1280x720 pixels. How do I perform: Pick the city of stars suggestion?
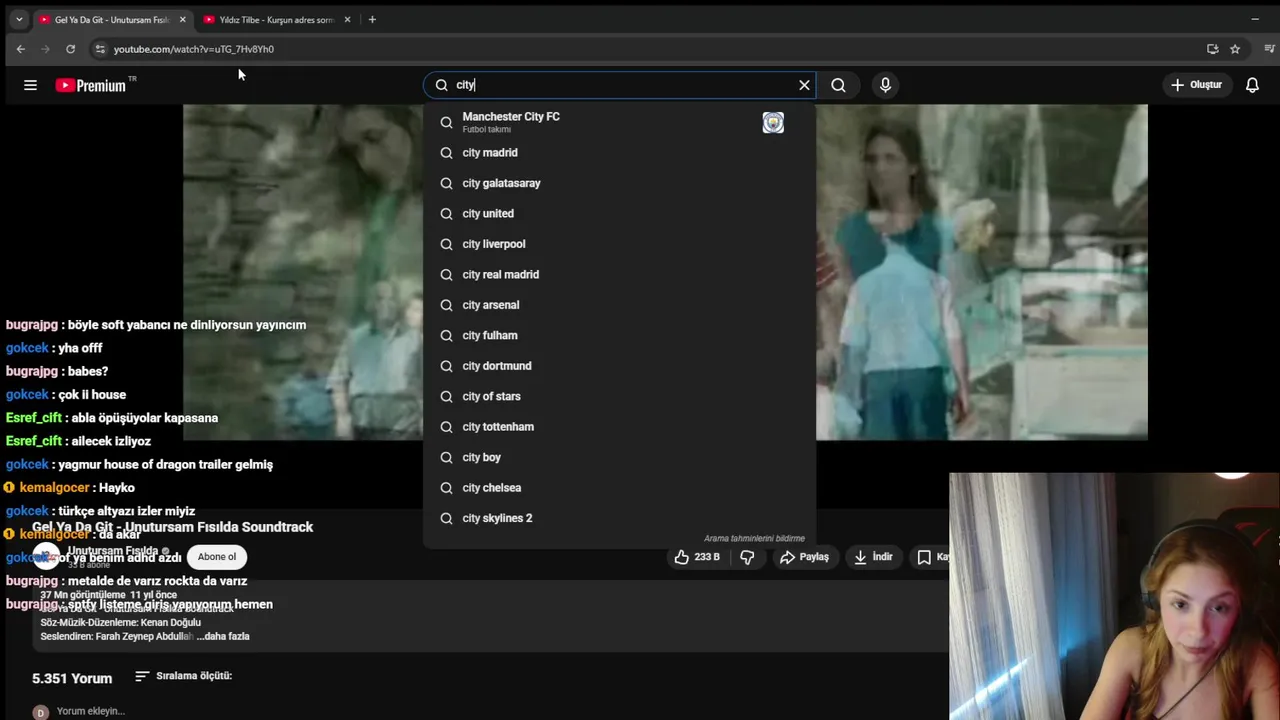(x=618, y=397)
